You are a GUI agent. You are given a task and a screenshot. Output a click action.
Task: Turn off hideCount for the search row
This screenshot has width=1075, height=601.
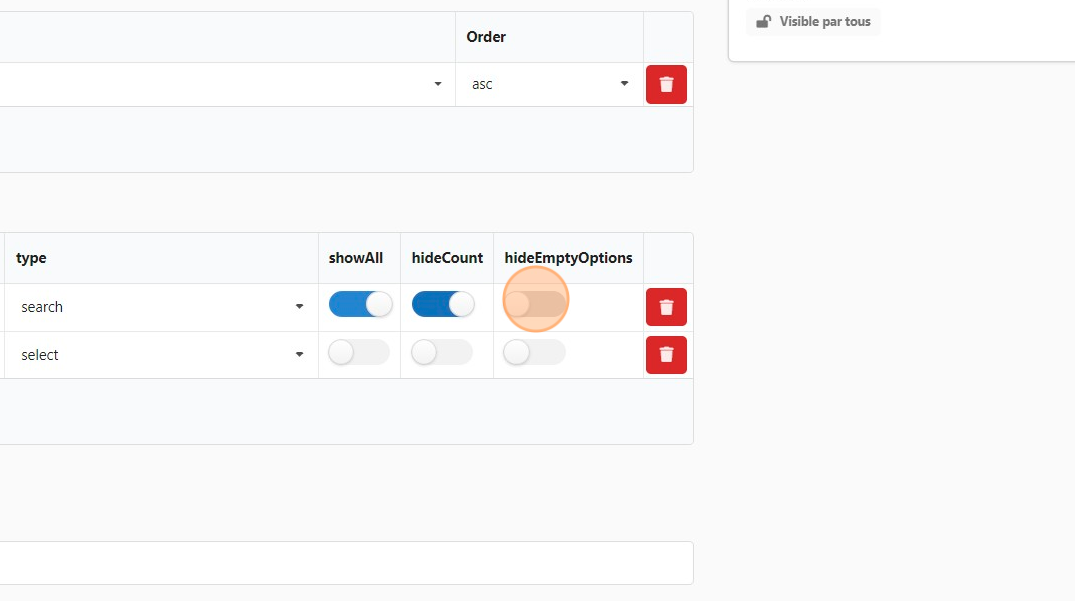tap(443, 305)
